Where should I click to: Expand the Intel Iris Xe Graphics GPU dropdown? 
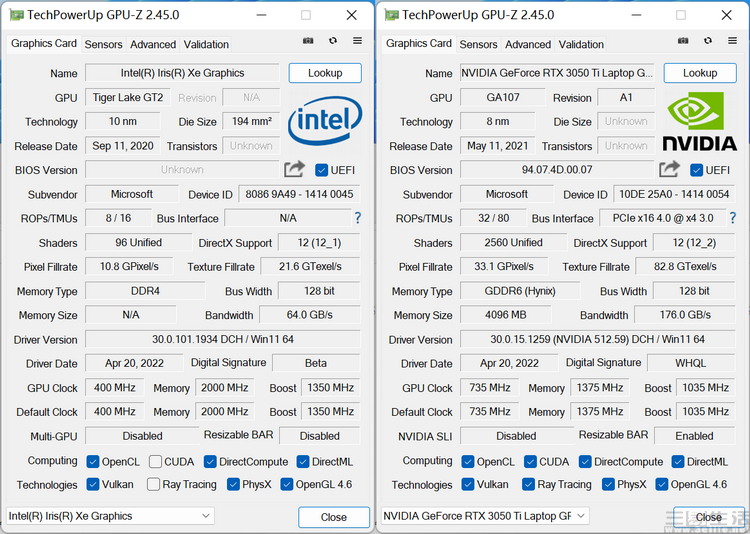click(206, 516)
